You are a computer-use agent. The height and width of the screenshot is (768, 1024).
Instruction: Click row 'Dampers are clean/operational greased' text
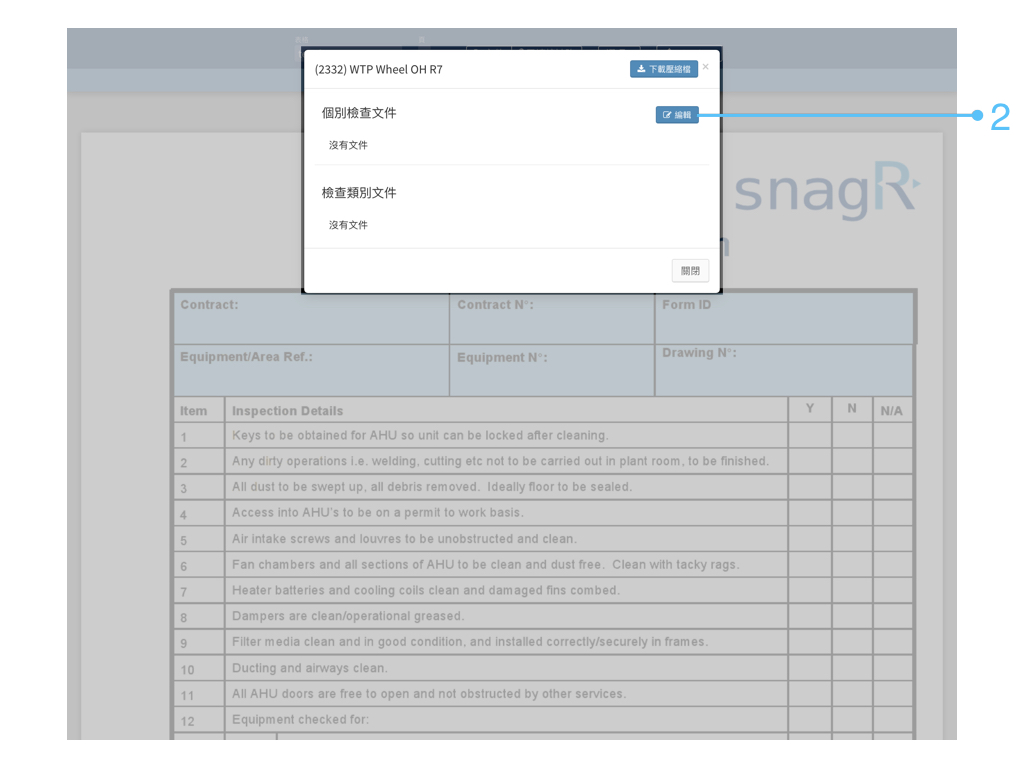pos(348,616)
